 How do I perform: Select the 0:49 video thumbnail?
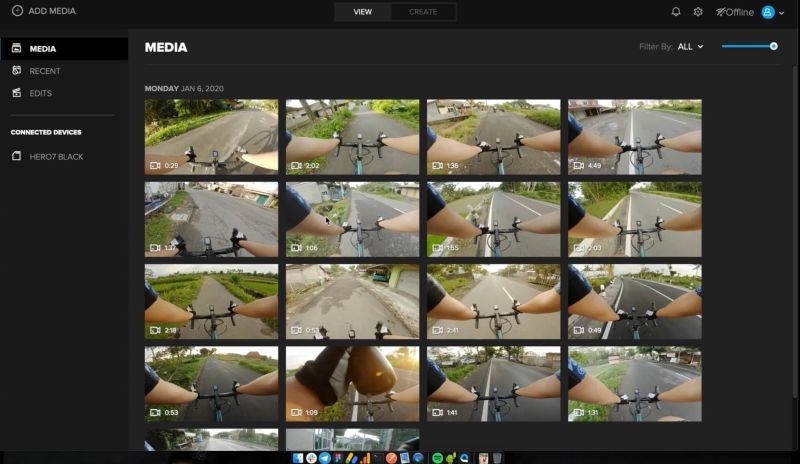pos(635,301)
